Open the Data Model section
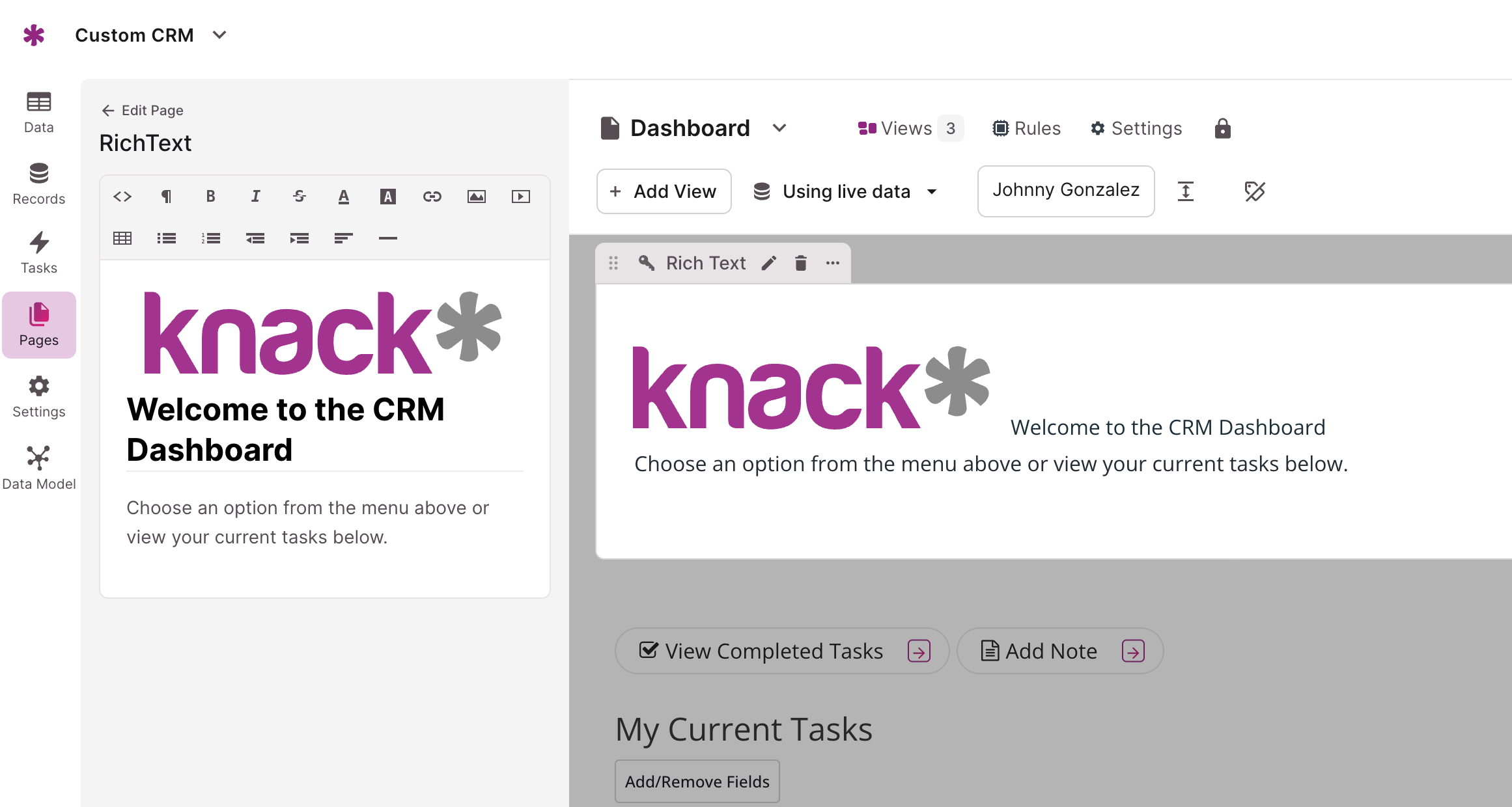 pos(39,469)
